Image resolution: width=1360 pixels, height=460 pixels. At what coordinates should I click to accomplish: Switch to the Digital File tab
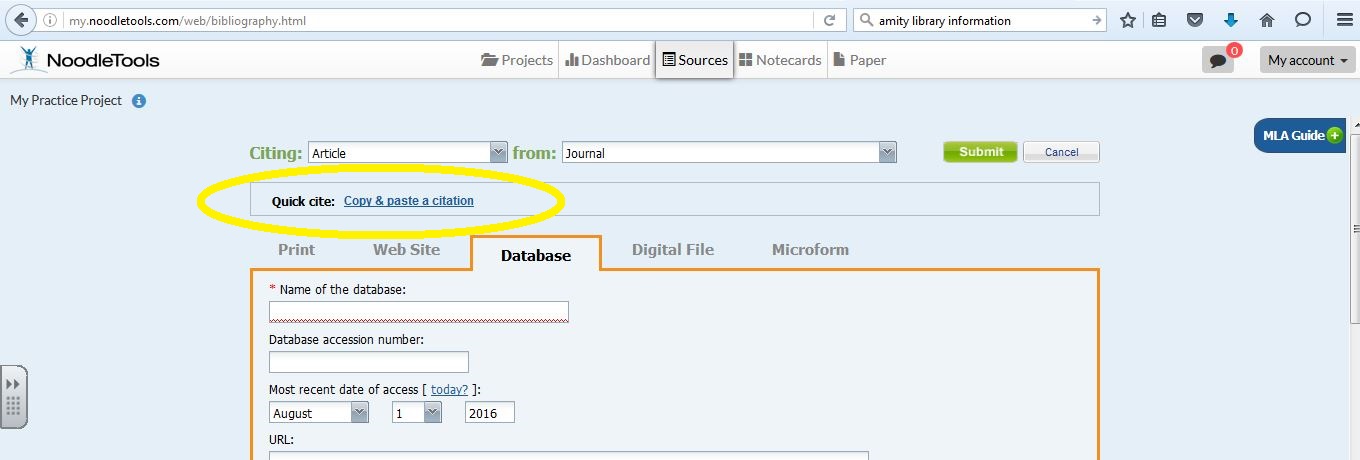[673, 250]
